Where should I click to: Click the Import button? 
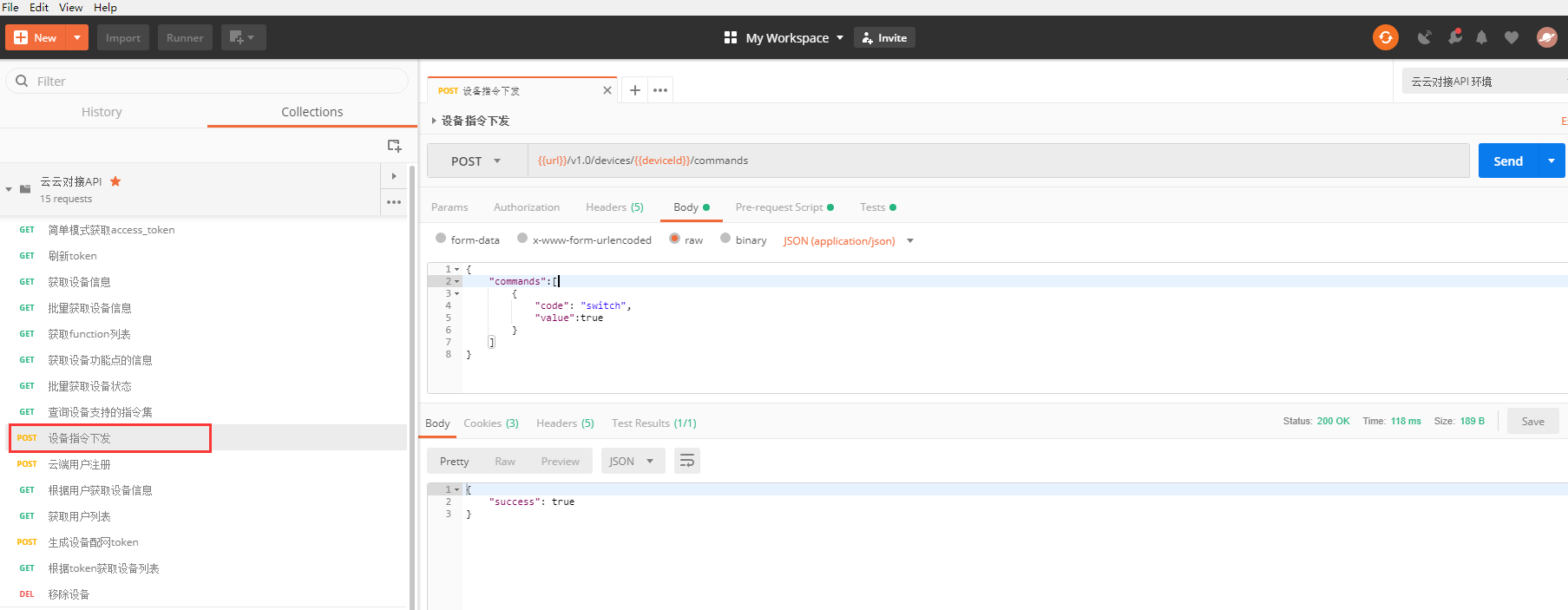click(122, 37)
